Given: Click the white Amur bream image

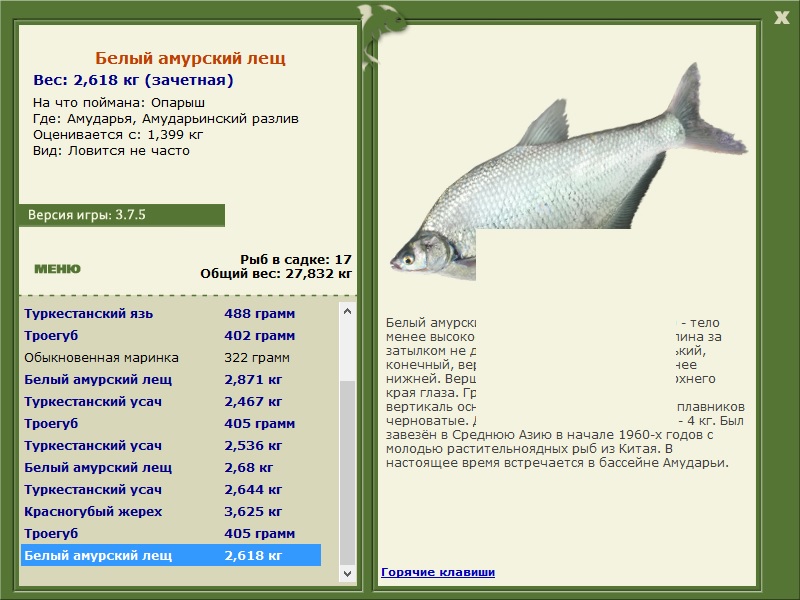Looking at the screenshot, I should coord(568,171).
